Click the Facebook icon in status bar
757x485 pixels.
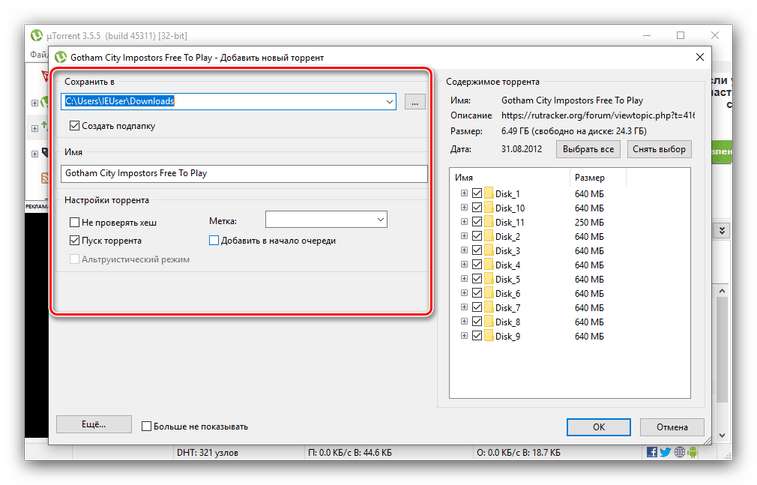point(652,452)
